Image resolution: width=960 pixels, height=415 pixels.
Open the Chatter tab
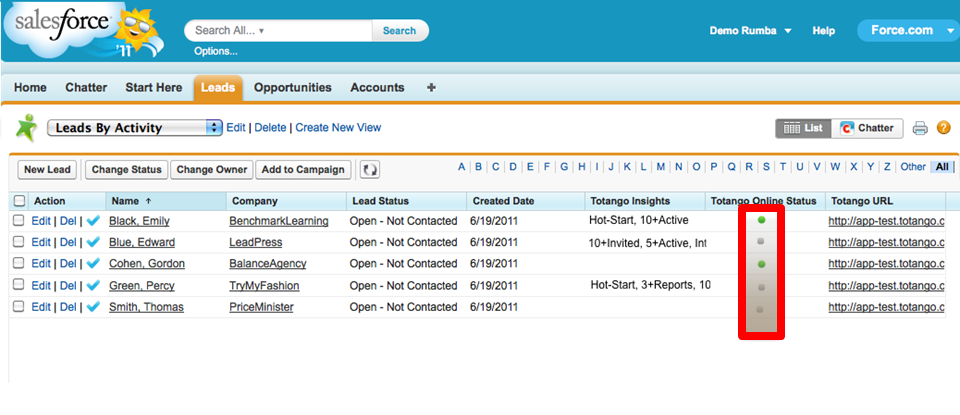point(86,88)
